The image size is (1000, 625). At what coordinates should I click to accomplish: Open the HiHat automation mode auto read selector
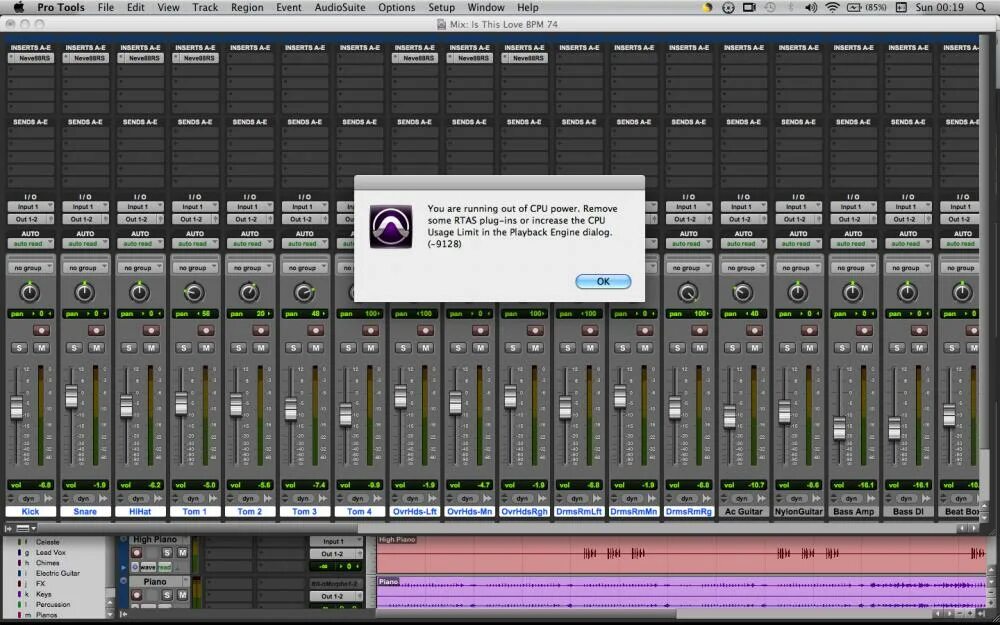(140, 244)
